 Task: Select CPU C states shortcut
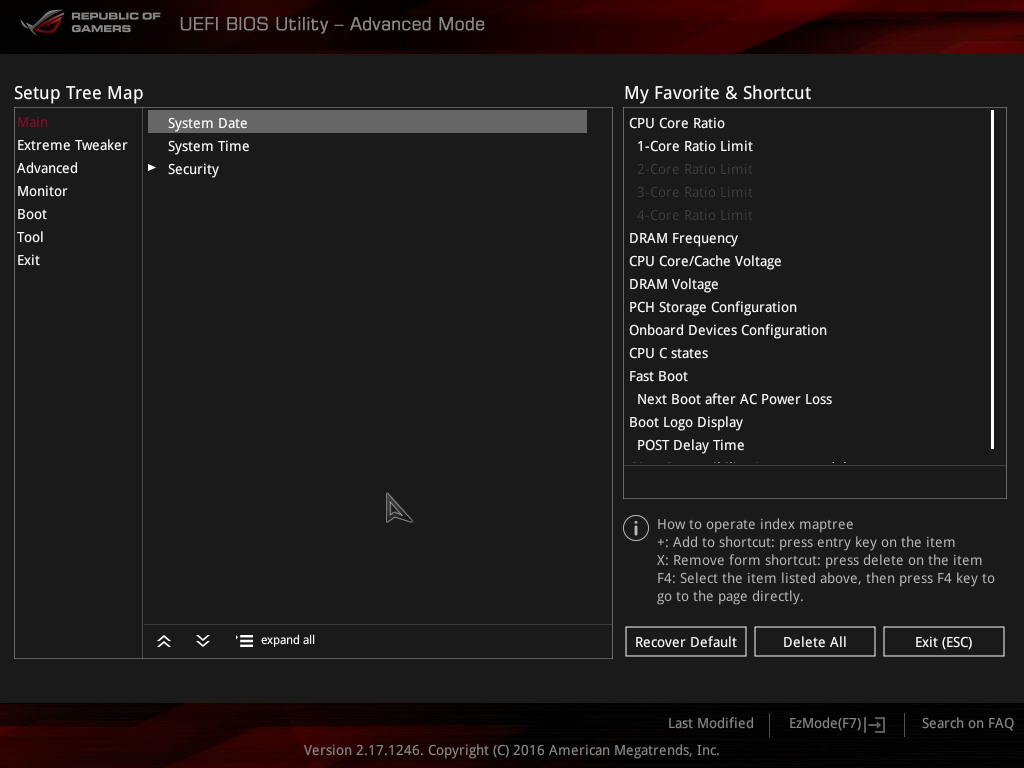click(x=668, y=353)
